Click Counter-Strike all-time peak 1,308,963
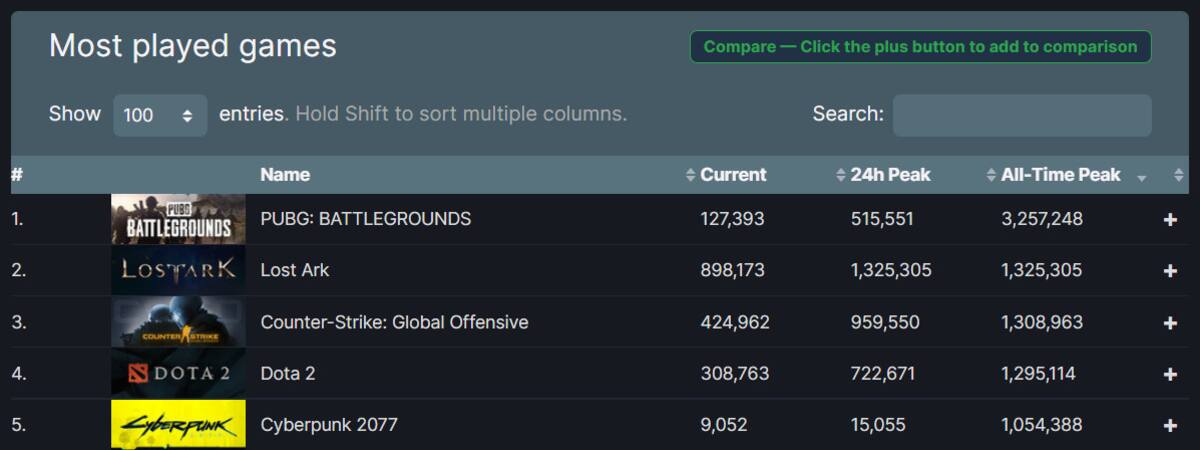Image resolution: width=1200 pixels, height=450 pixels. click(x=1042, y=323)
